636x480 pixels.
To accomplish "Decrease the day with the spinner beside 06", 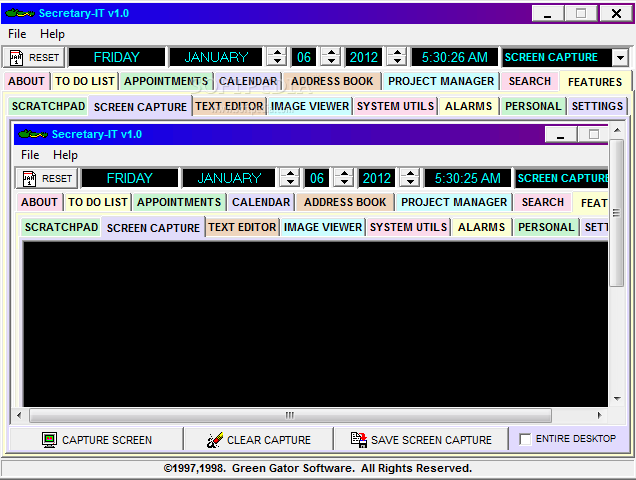I will point(331,62).
